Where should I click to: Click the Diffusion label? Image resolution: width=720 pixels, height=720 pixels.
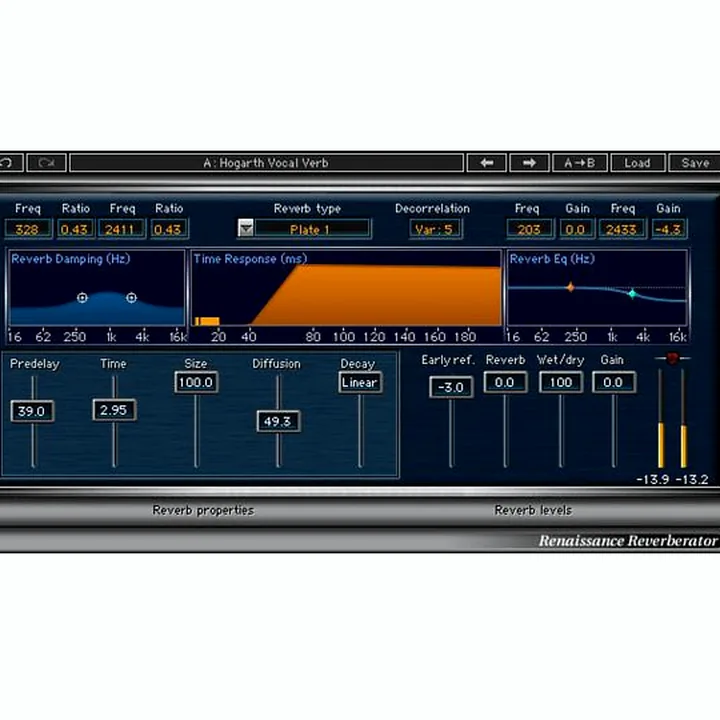pyautogui.click(x=276, y=364)
